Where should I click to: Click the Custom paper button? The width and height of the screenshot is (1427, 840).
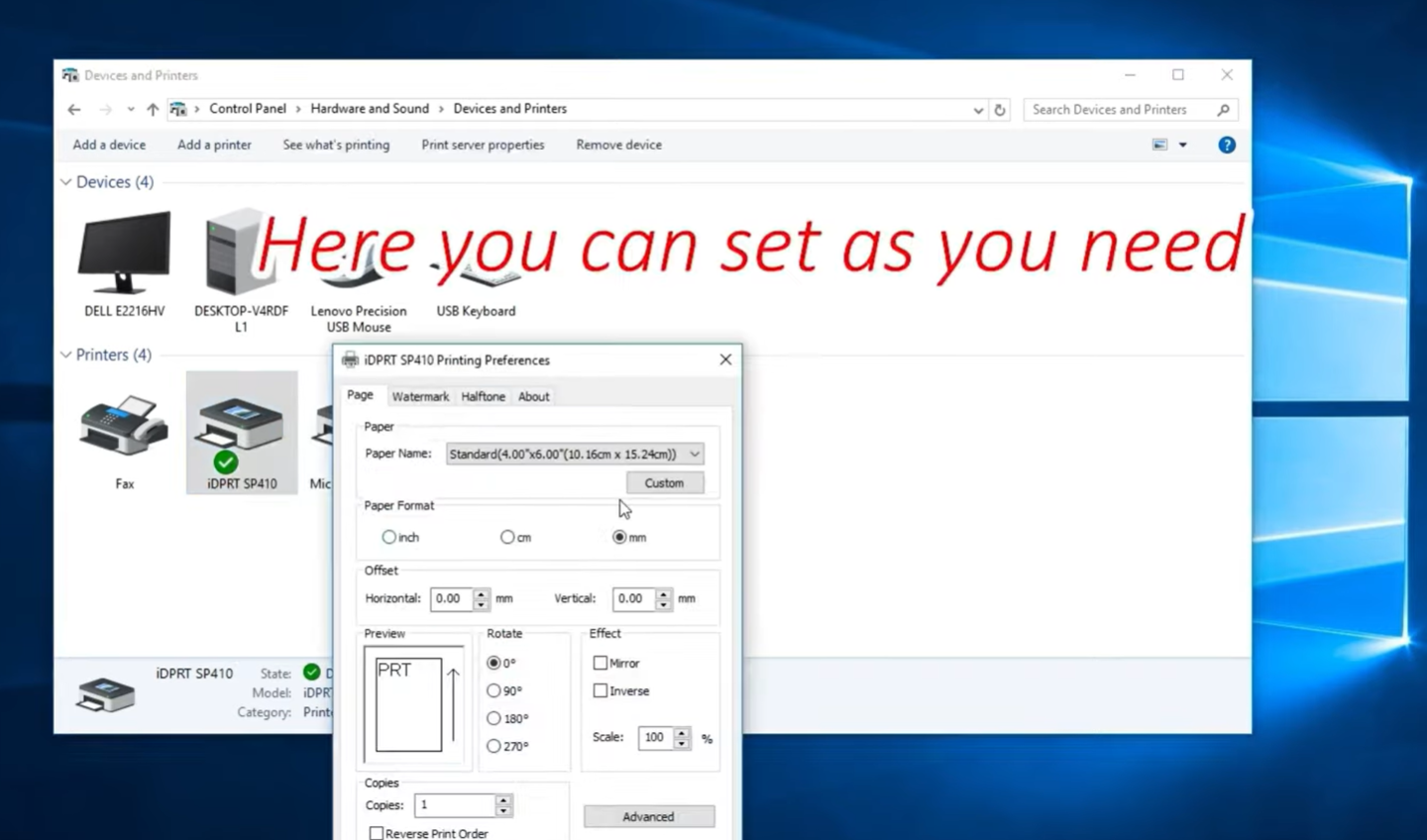point(665,482)
